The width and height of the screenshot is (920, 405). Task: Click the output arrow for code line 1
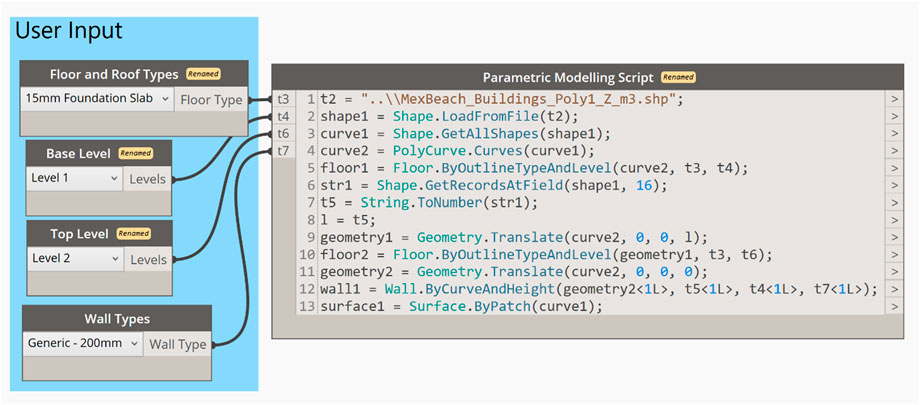[892, 99]
